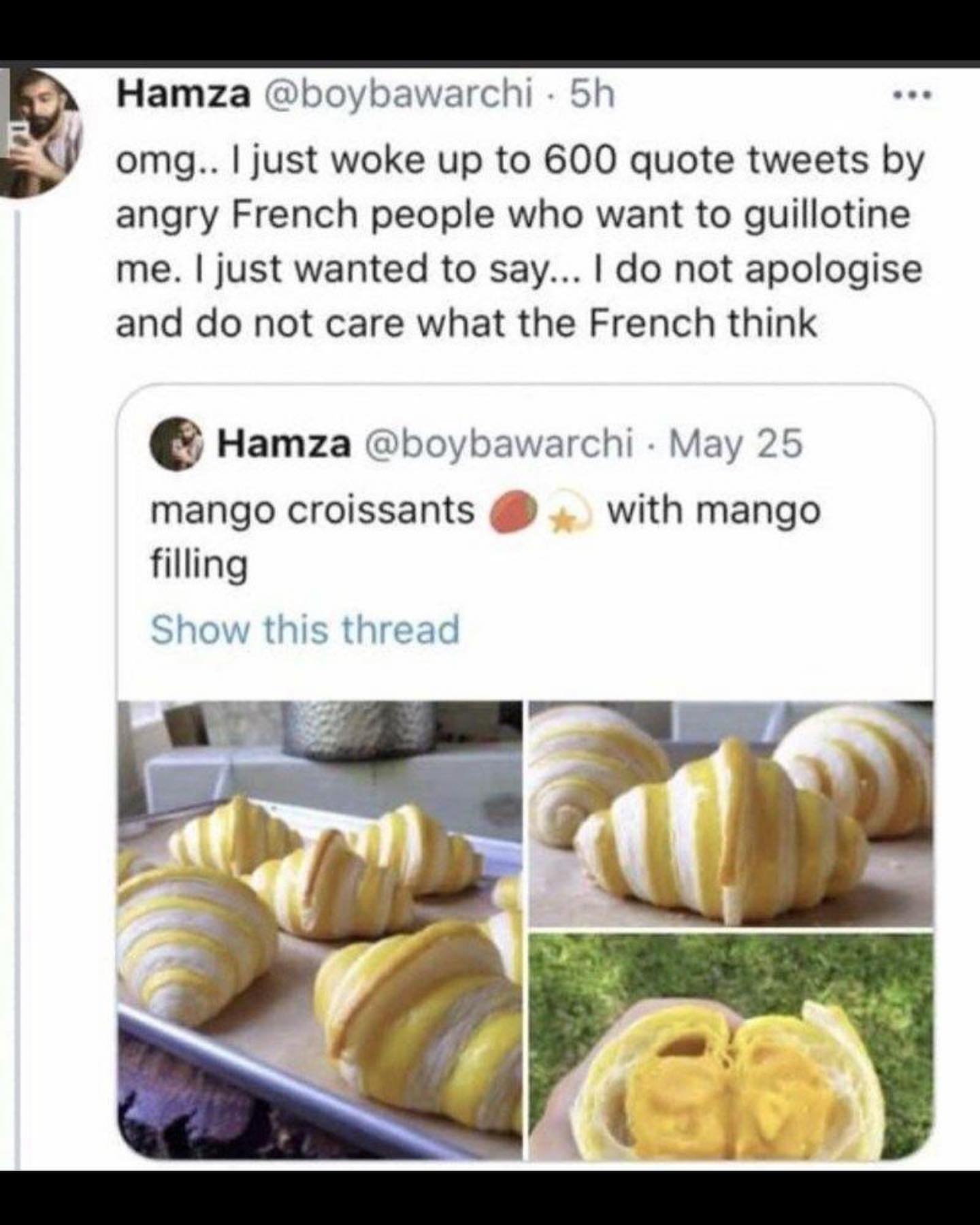Click the word "filling" in quoted tweet

[x=198, y=565]
